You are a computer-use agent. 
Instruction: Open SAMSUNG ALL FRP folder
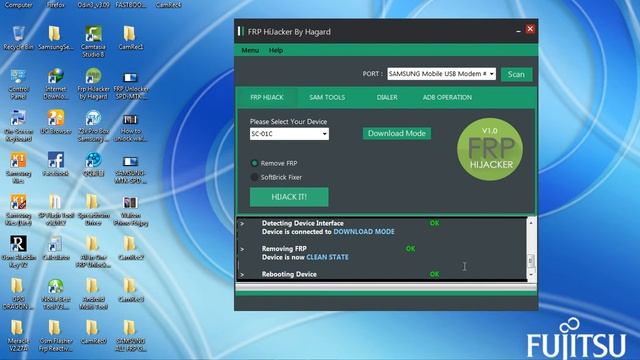coord(131,336)
